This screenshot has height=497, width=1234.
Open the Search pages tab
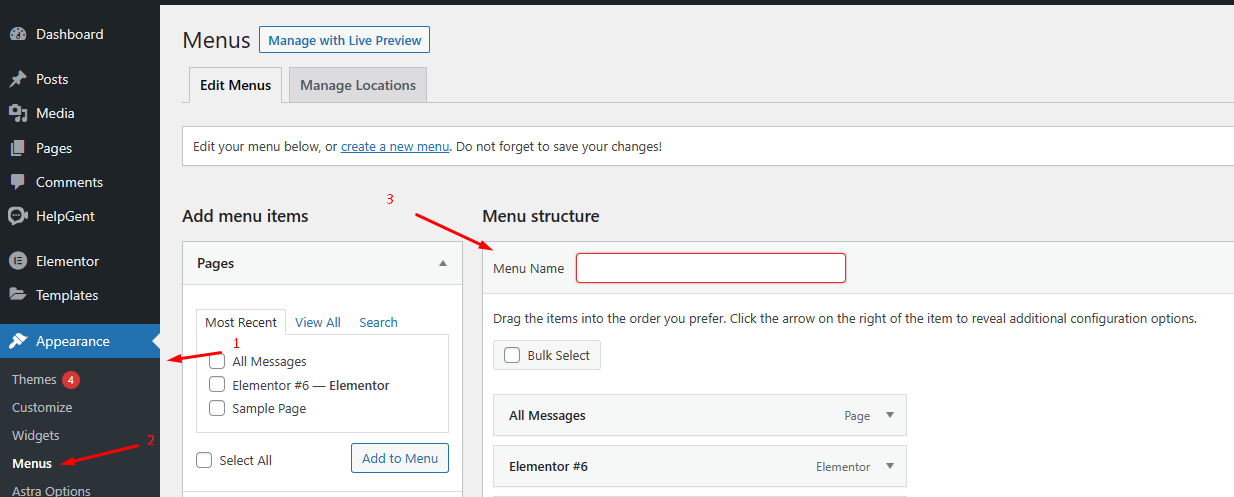click(378, 322)
